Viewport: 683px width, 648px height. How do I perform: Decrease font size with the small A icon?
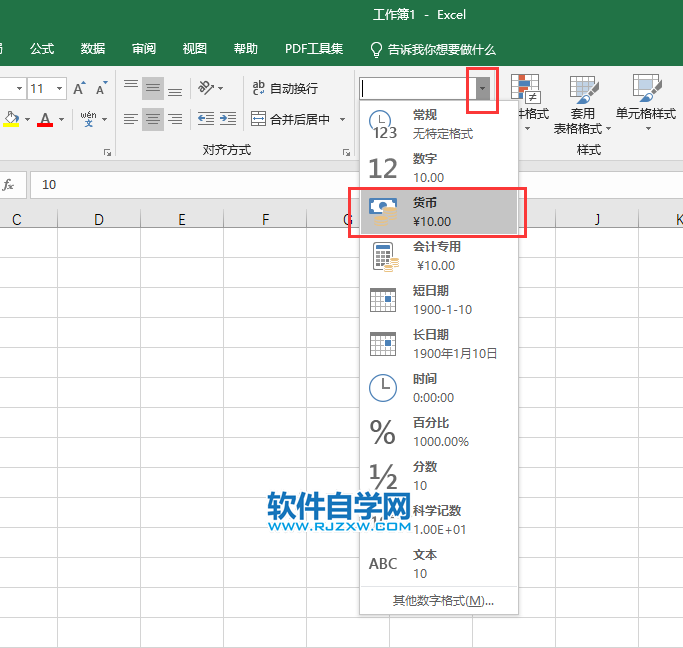point(101,88)
